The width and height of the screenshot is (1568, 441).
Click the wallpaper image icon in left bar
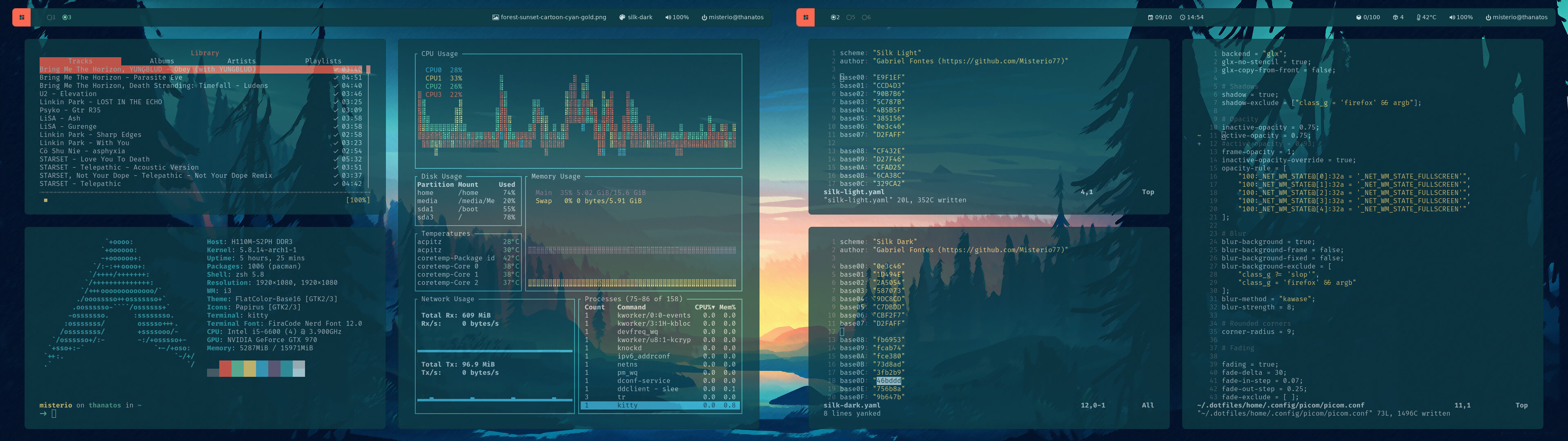(495, 17)
